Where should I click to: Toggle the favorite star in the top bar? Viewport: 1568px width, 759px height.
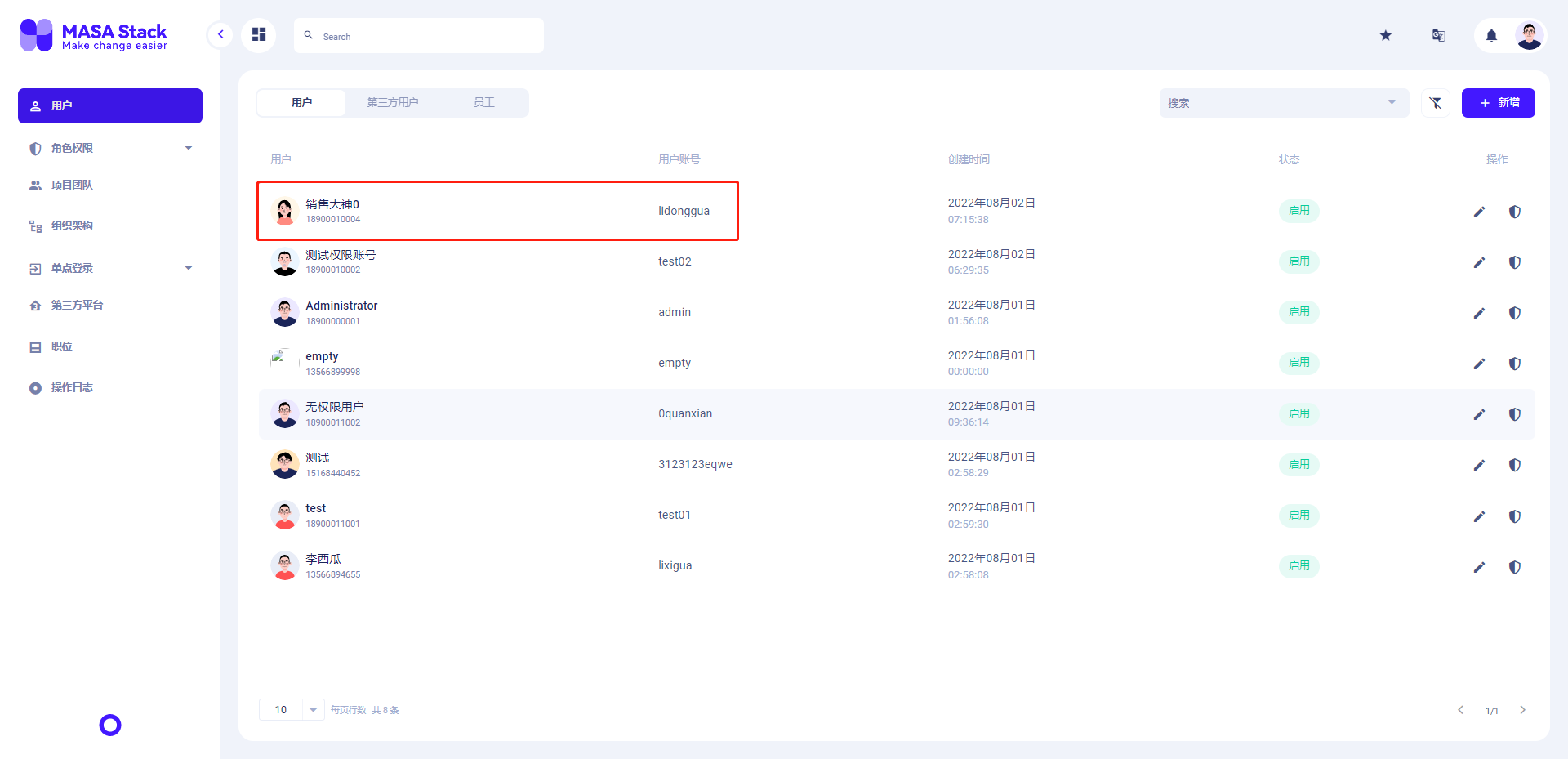click(x=1385, y=35)
